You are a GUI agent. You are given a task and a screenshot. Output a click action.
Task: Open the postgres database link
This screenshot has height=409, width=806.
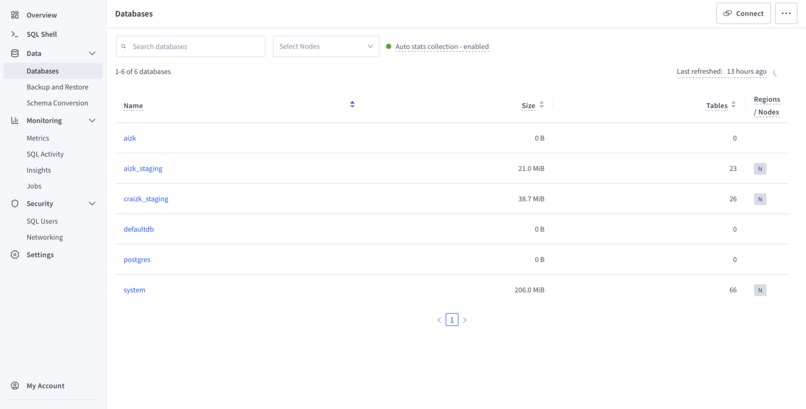[137, 259]
